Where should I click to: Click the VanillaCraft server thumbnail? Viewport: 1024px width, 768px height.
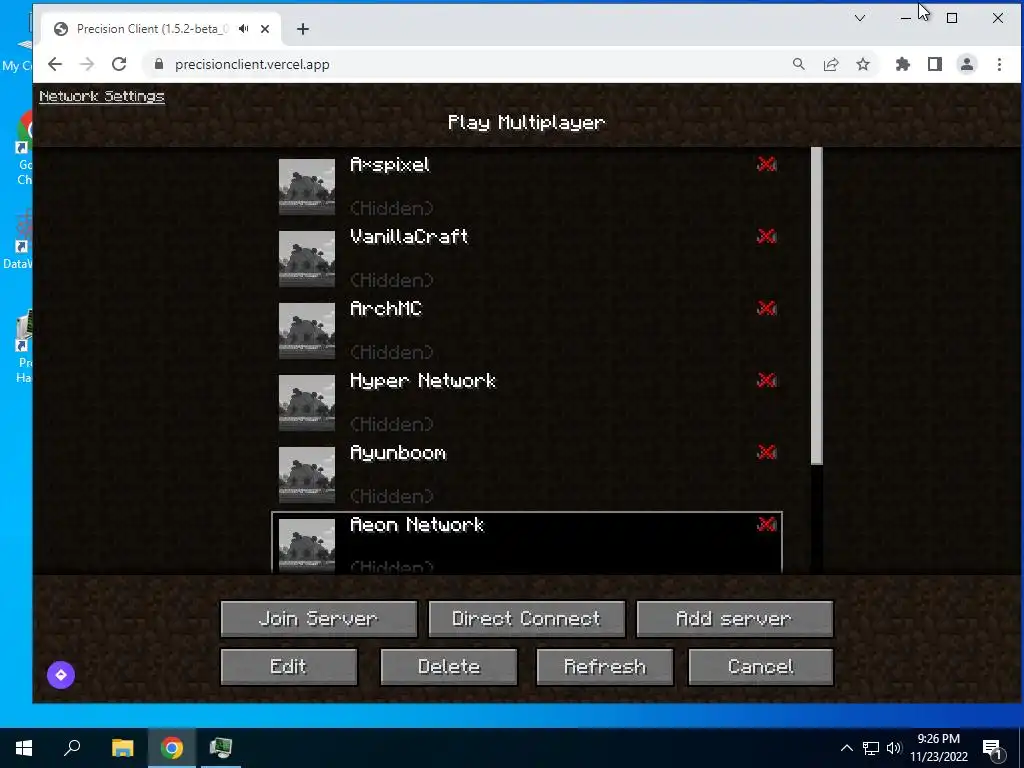point(307,259)
